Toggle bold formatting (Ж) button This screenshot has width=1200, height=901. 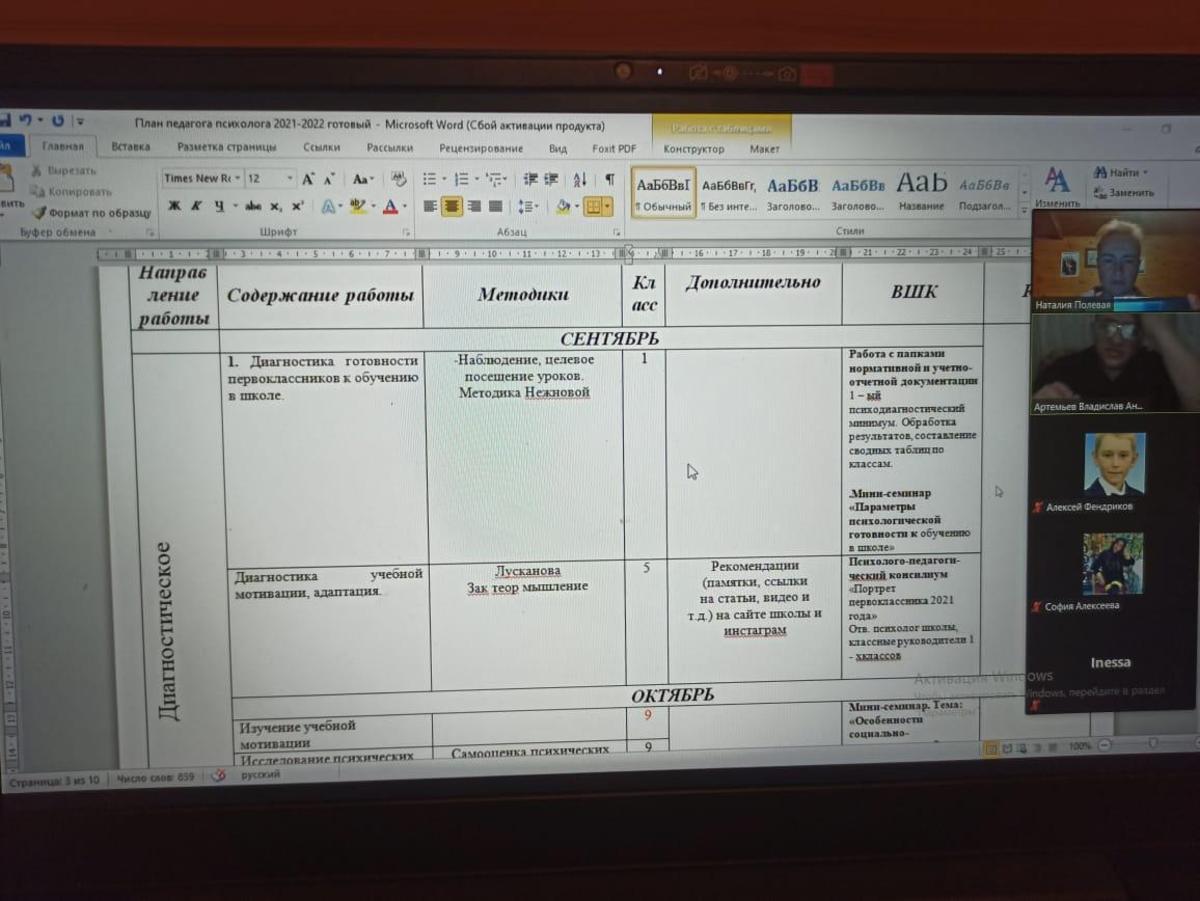(x=174, y=207)
